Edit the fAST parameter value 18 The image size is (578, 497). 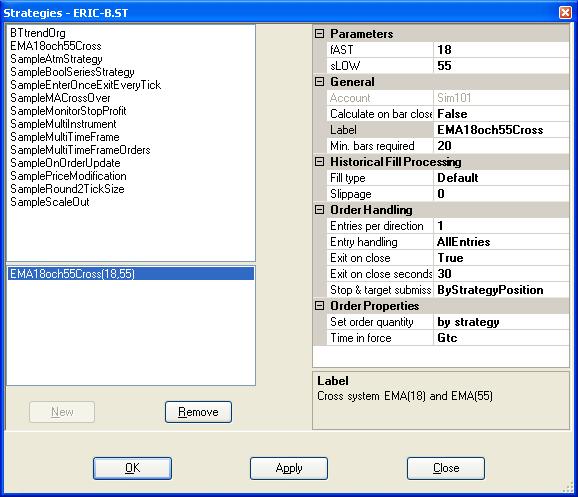[501, 50]
